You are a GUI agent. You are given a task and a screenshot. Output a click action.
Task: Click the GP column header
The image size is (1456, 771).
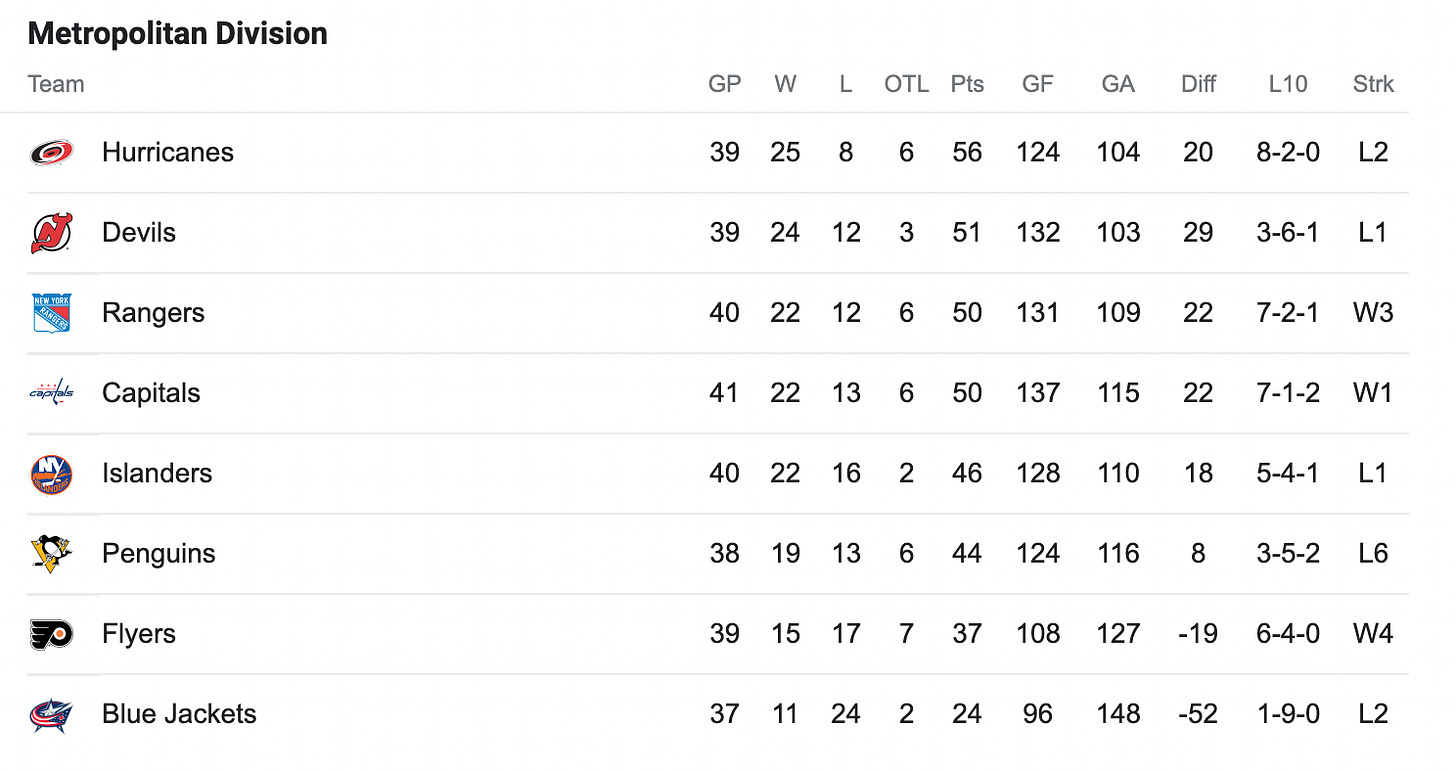[725, 85]
